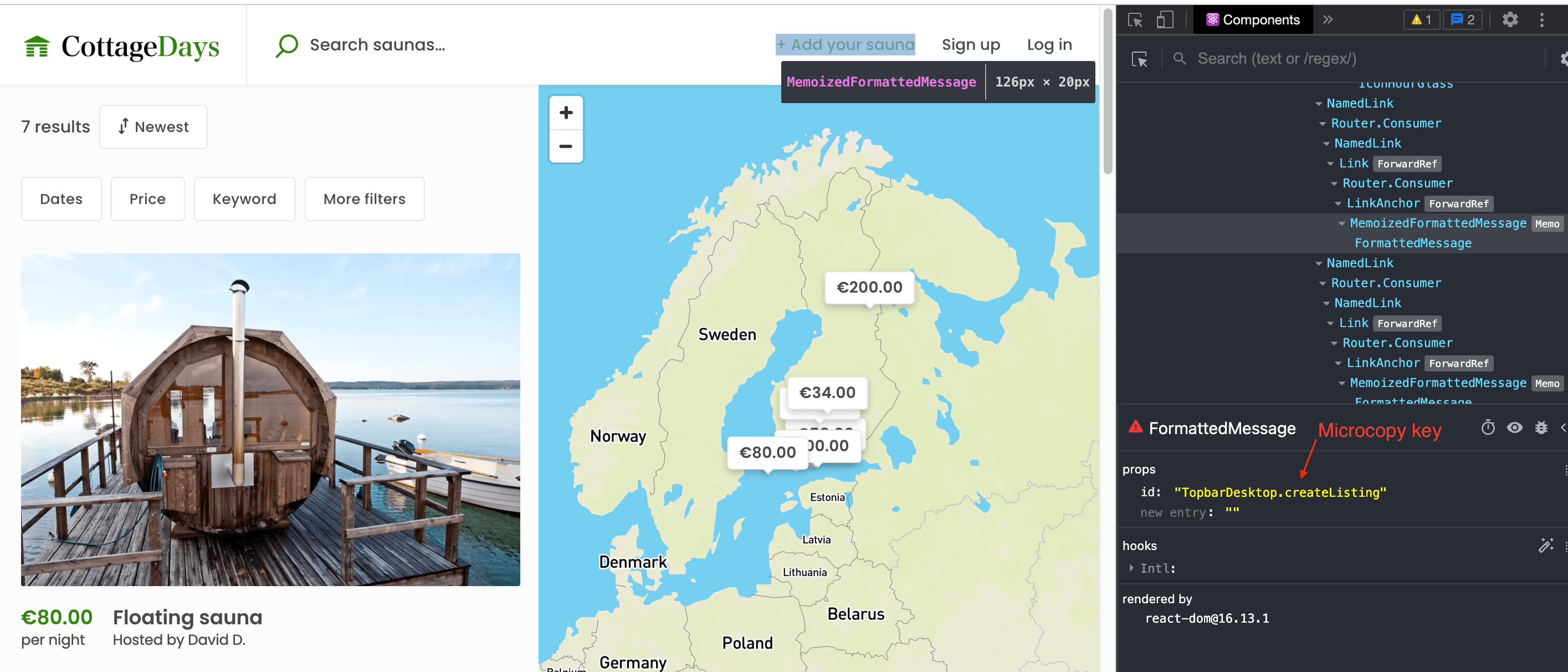Screen dimensions: 1568x672
Task: Toggle the device toolbar icon
Action: pos(1165,20)
